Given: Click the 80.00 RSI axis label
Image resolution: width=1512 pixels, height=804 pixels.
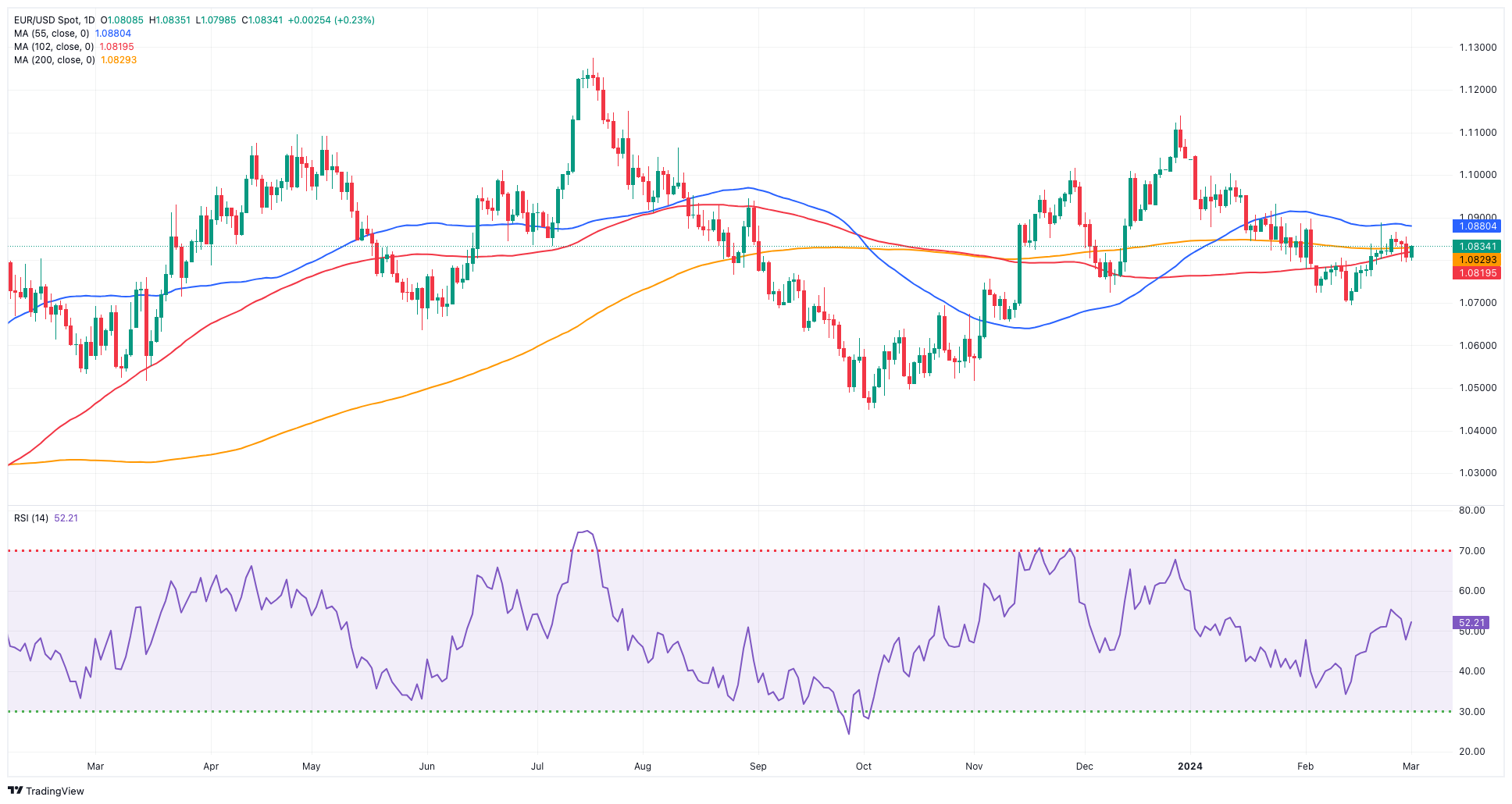Looking at the screenshot, I should tap(1472, 511).
